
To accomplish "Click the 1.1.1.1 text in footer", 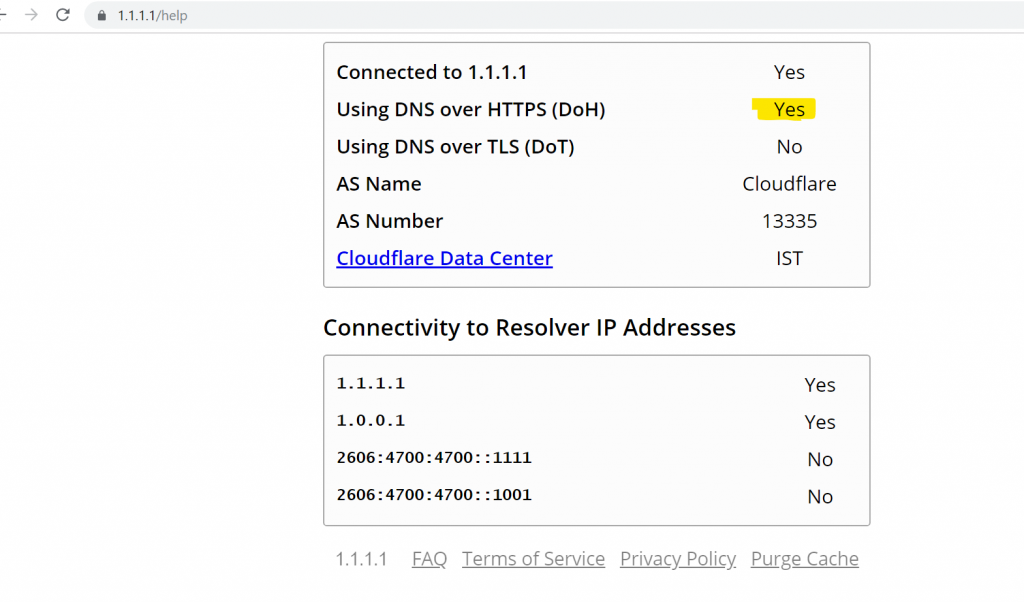I will pyautogui.click(x=361, y=559).
